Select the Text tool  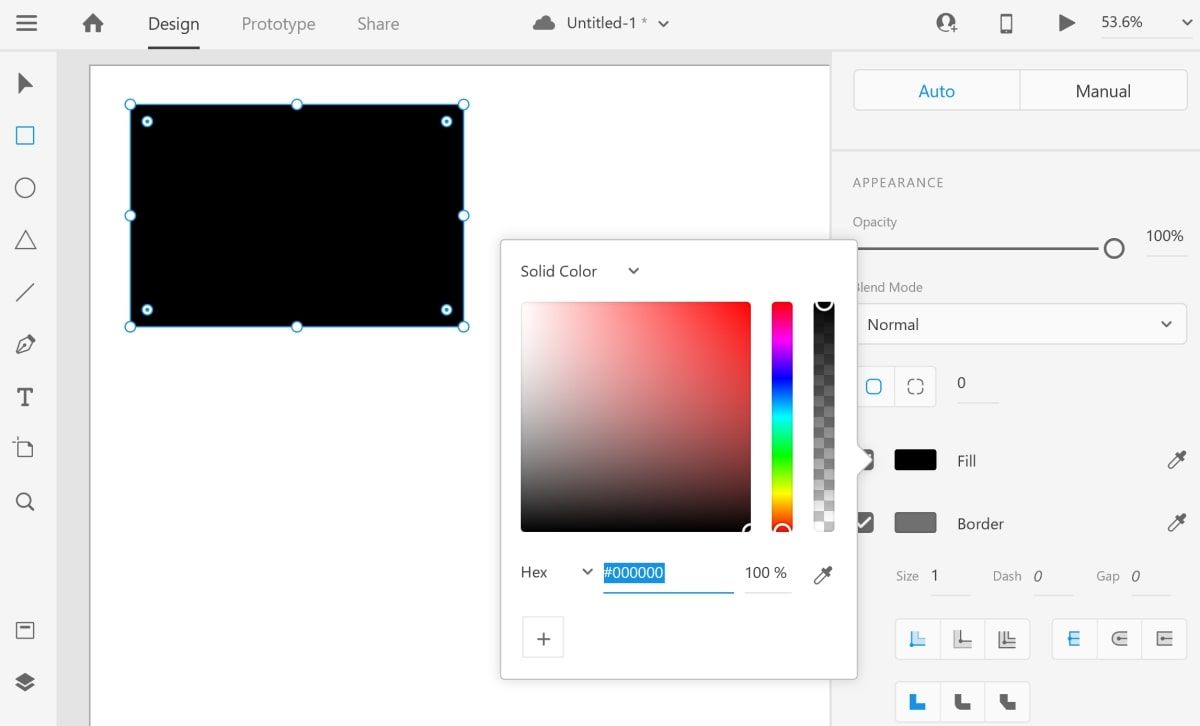point(26,398)
